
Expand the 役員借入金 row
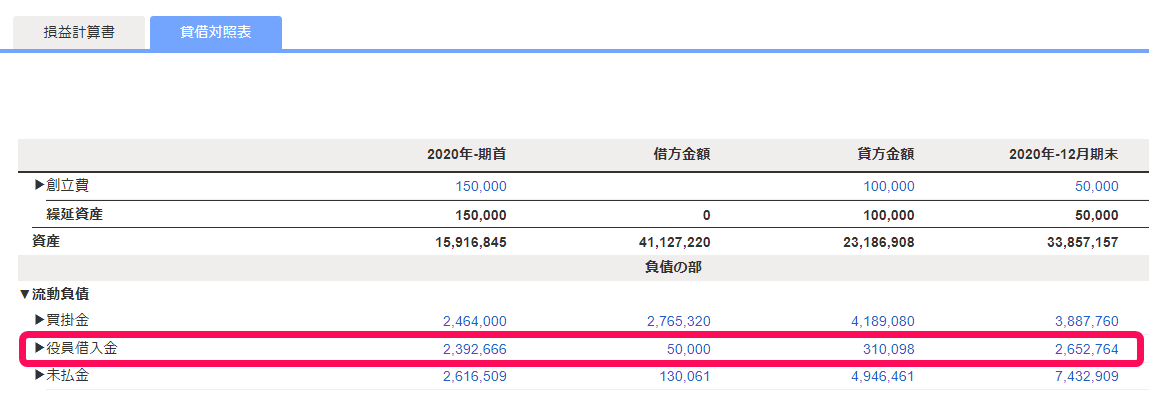(x=40, y=348)
